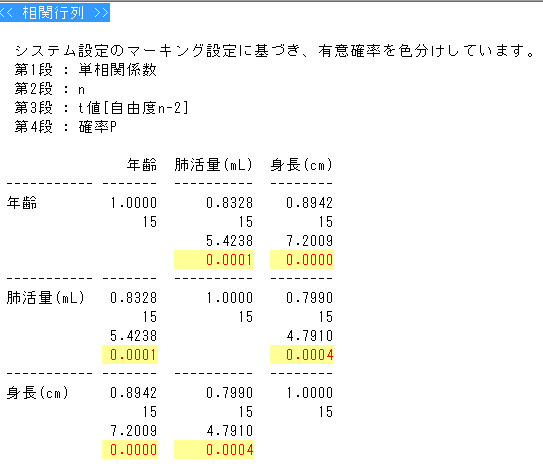This screenshot has height=466, width=543.
Task: Click 0.8328 in 年齢 row, 肺活量(mL) column
Action: click(230, 203)
